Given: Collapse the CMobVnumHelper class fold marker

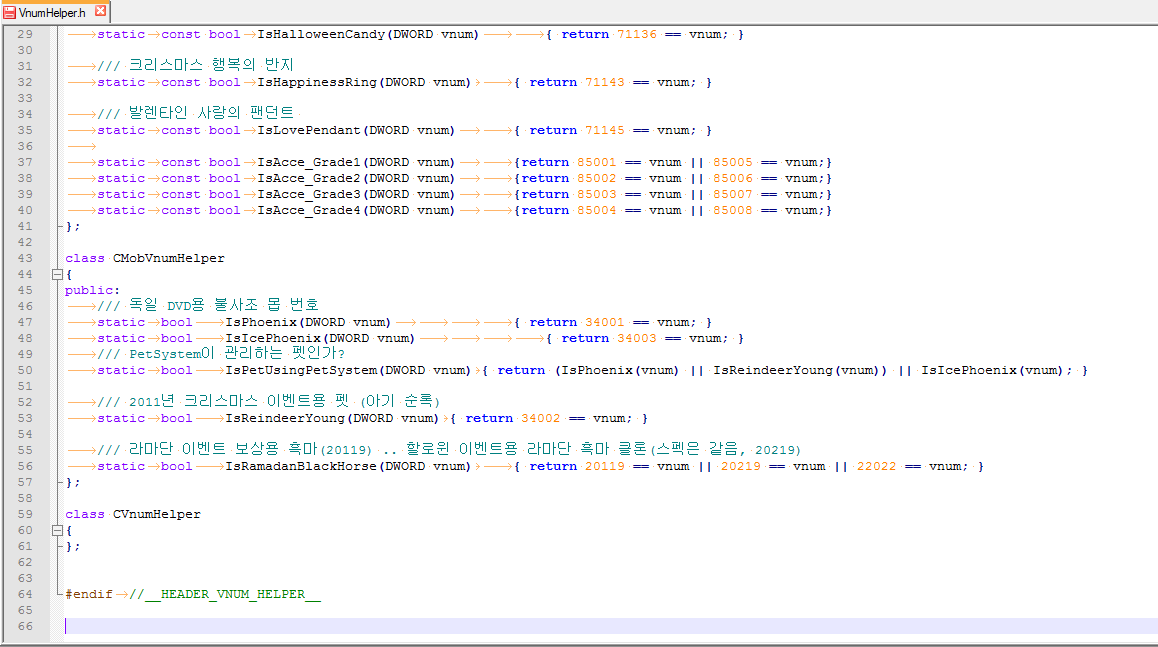Looking at the screenshot, I should coord(57,274).
